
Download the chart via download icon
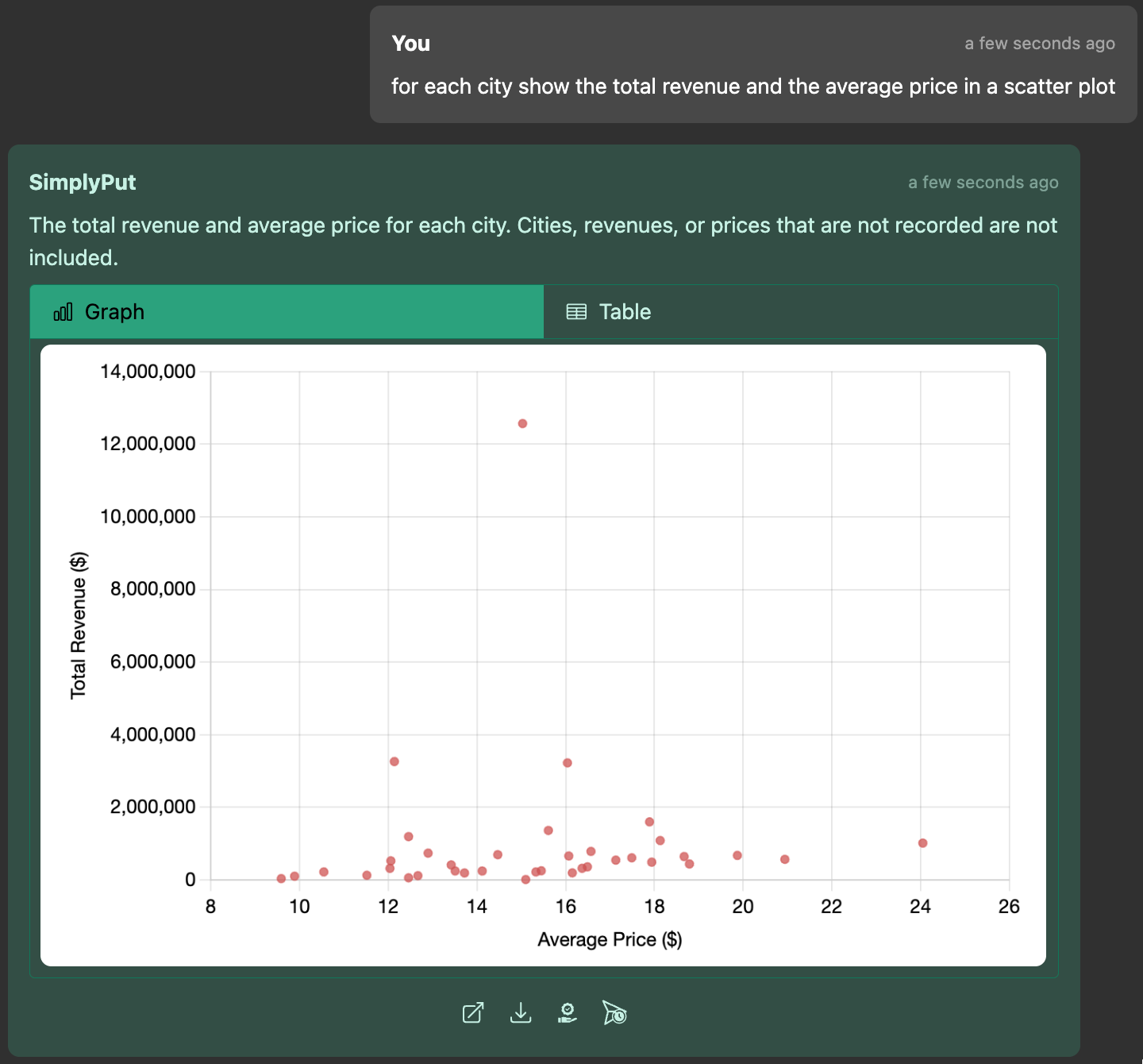pyautogui.click(x=521, y=1013)
